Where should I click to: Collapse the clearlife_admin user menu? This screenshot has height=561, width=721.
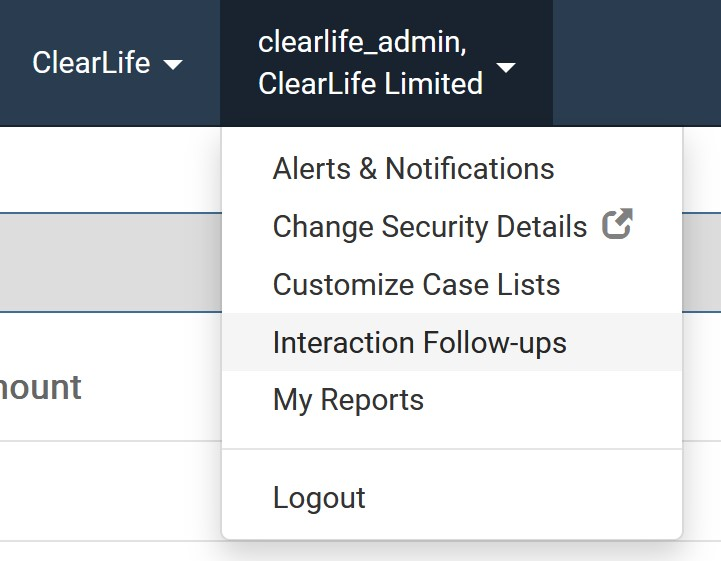click(x=387, y=63)
